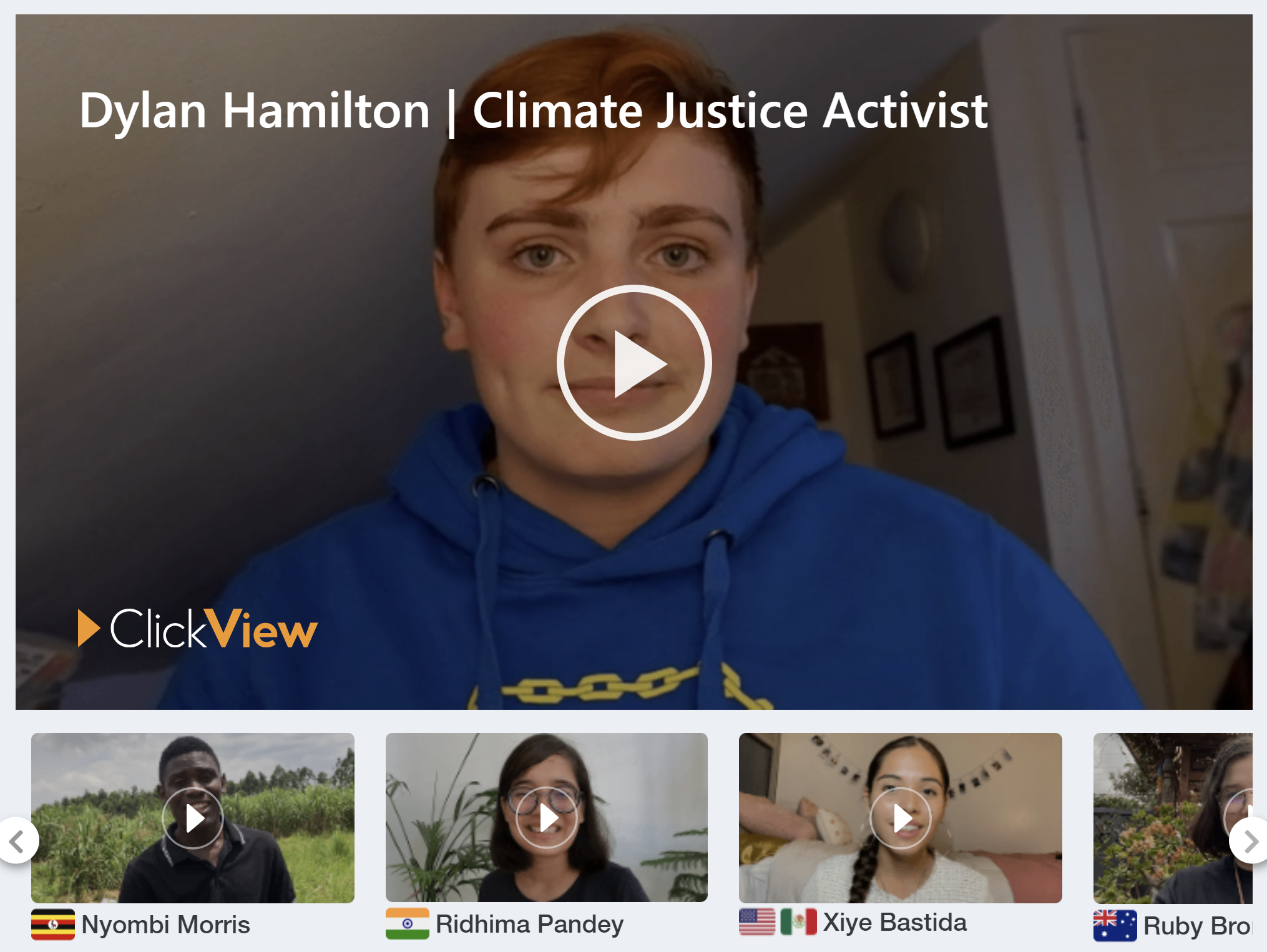
Task: Click the United States flag icon
Action: [x=757, y=922]
